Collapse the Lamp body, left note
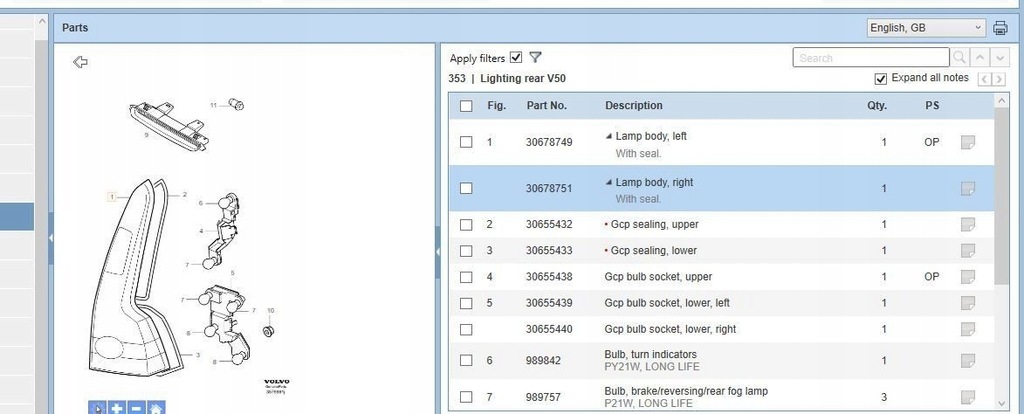 click(x=609, y=136)
